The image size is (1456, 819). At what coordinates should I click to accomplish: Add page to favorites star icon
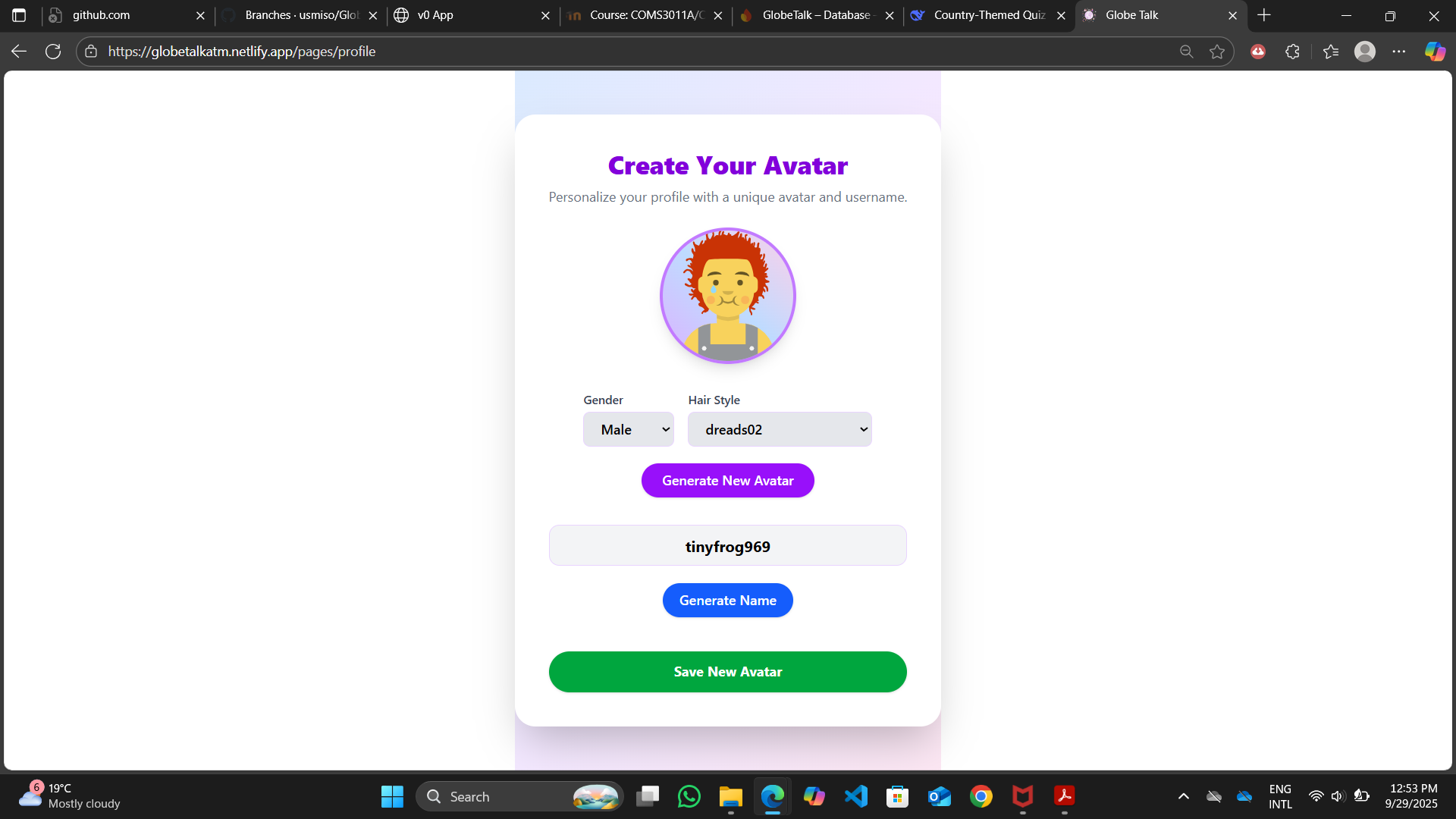click(1217, 52)
